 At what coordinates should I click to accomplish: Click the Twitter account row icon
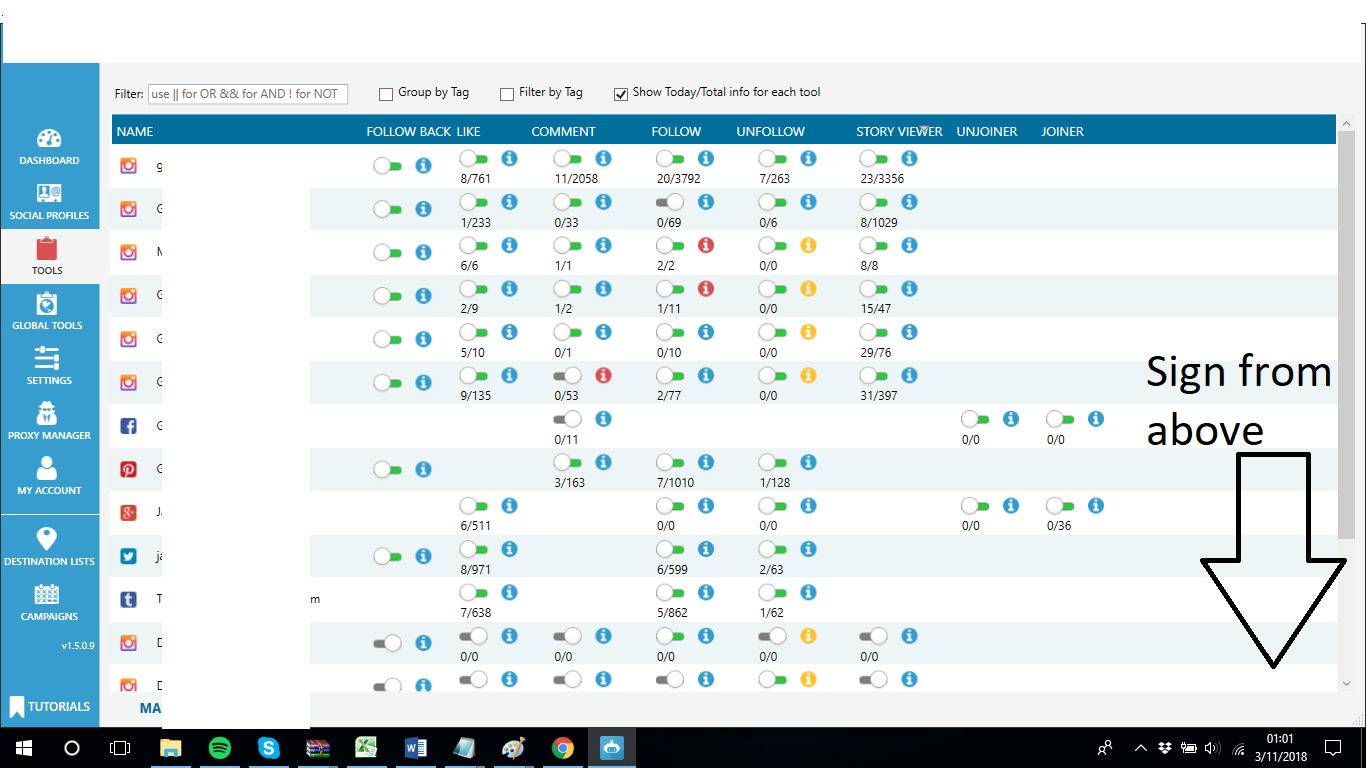point(128,556)
